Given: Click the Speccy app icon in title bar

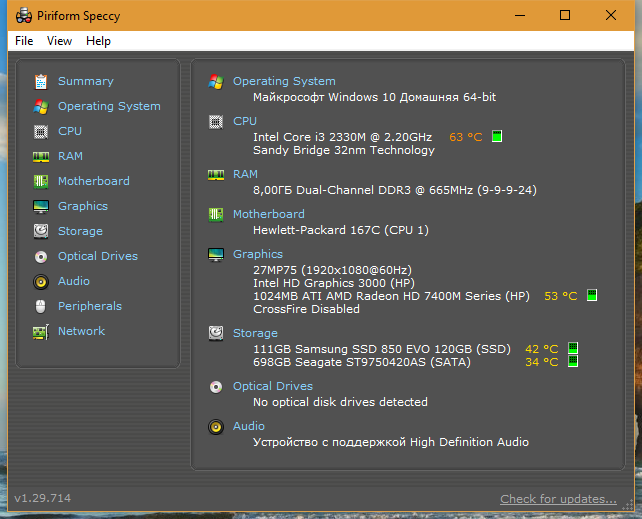Looking at the screenshot, I should pos(24,16).
